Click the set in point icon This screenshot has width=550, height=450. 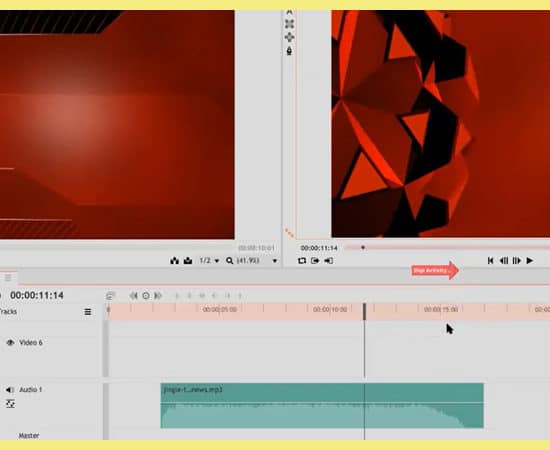click(x=315, y=261)
